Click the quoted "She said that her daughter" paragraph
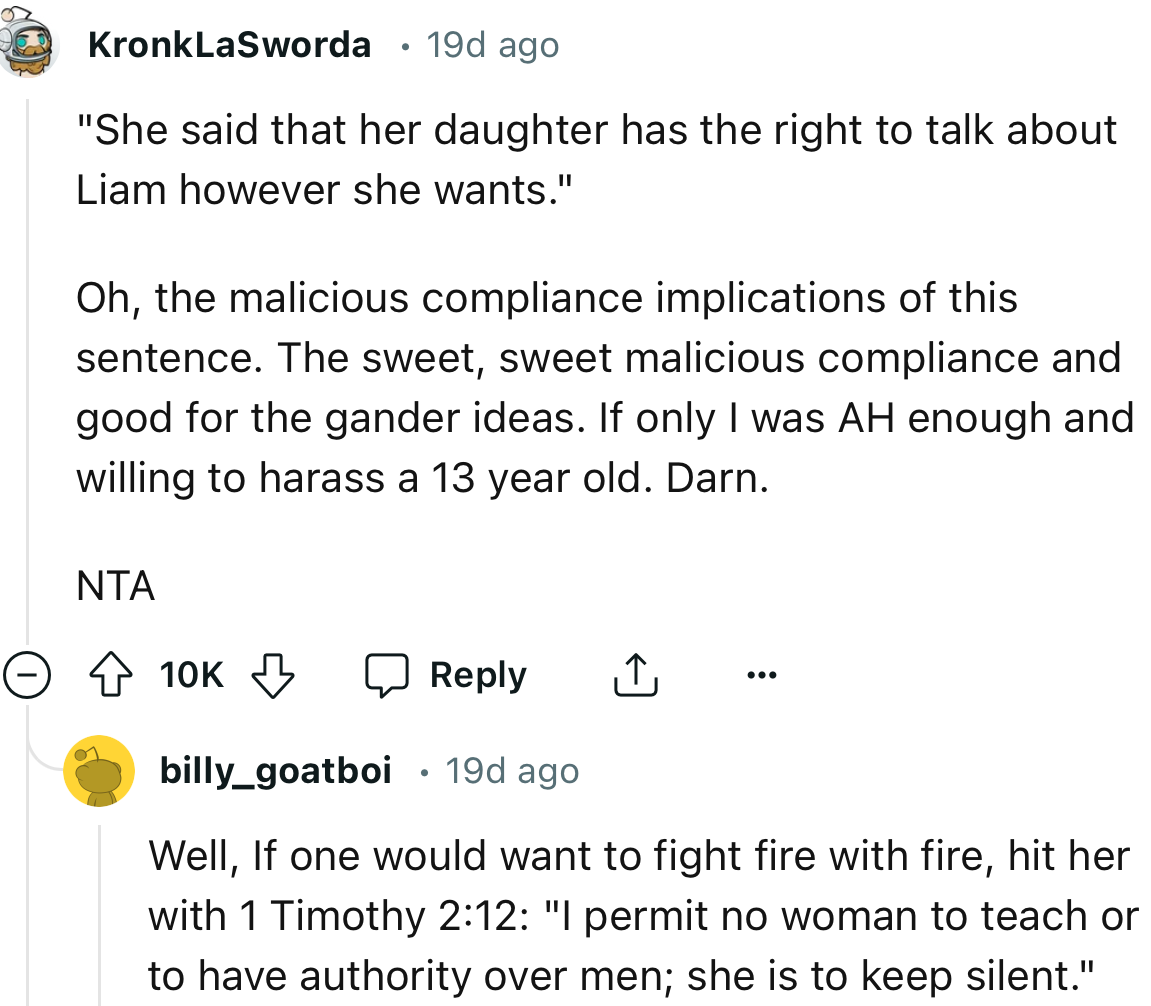 coord(596,159)
